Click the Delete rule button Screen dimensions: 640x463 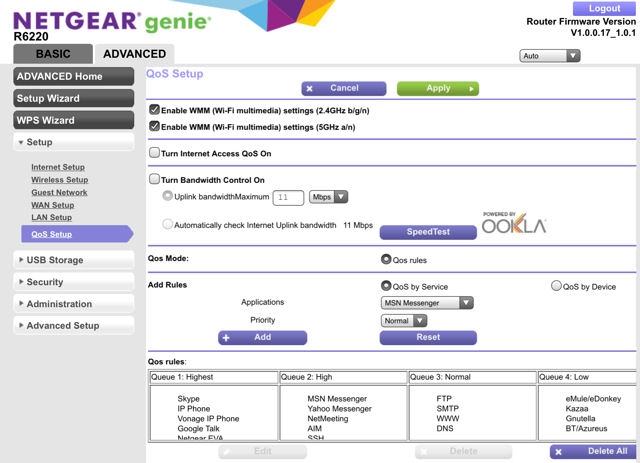463,451
